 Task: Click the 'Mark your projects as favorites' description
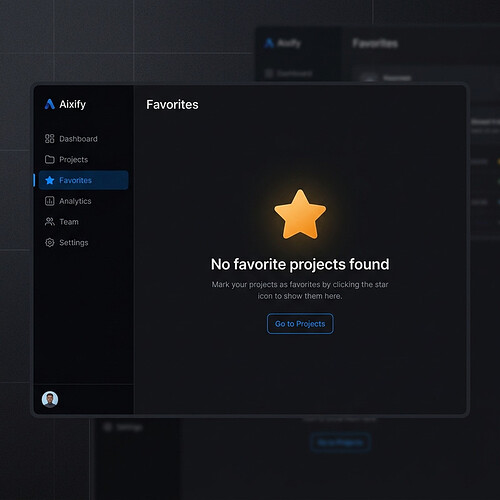tap(300, 290)
